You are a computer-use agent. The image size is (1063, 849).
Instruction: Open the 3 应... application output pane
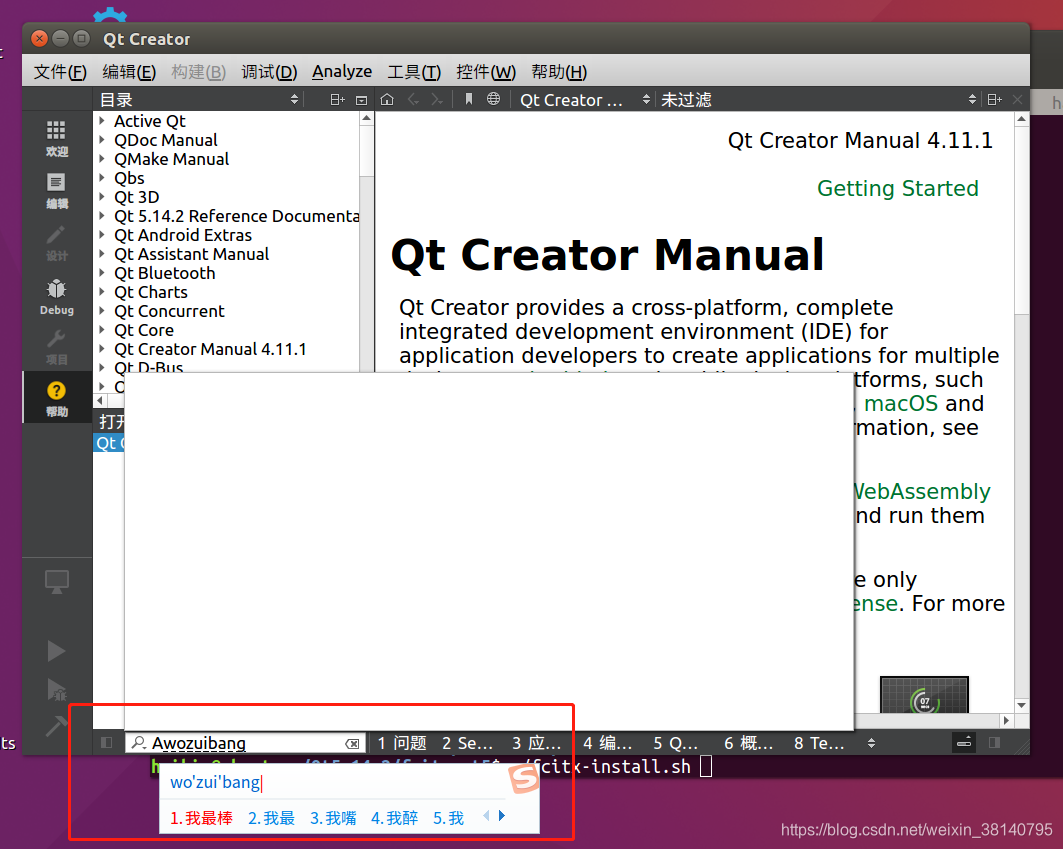[x=536, y=743]
